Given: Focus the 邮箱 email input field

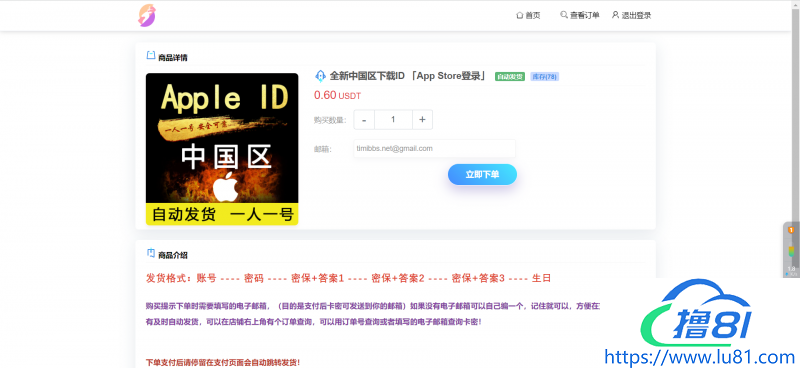Looking at the screenshot, I should [434, 149].
